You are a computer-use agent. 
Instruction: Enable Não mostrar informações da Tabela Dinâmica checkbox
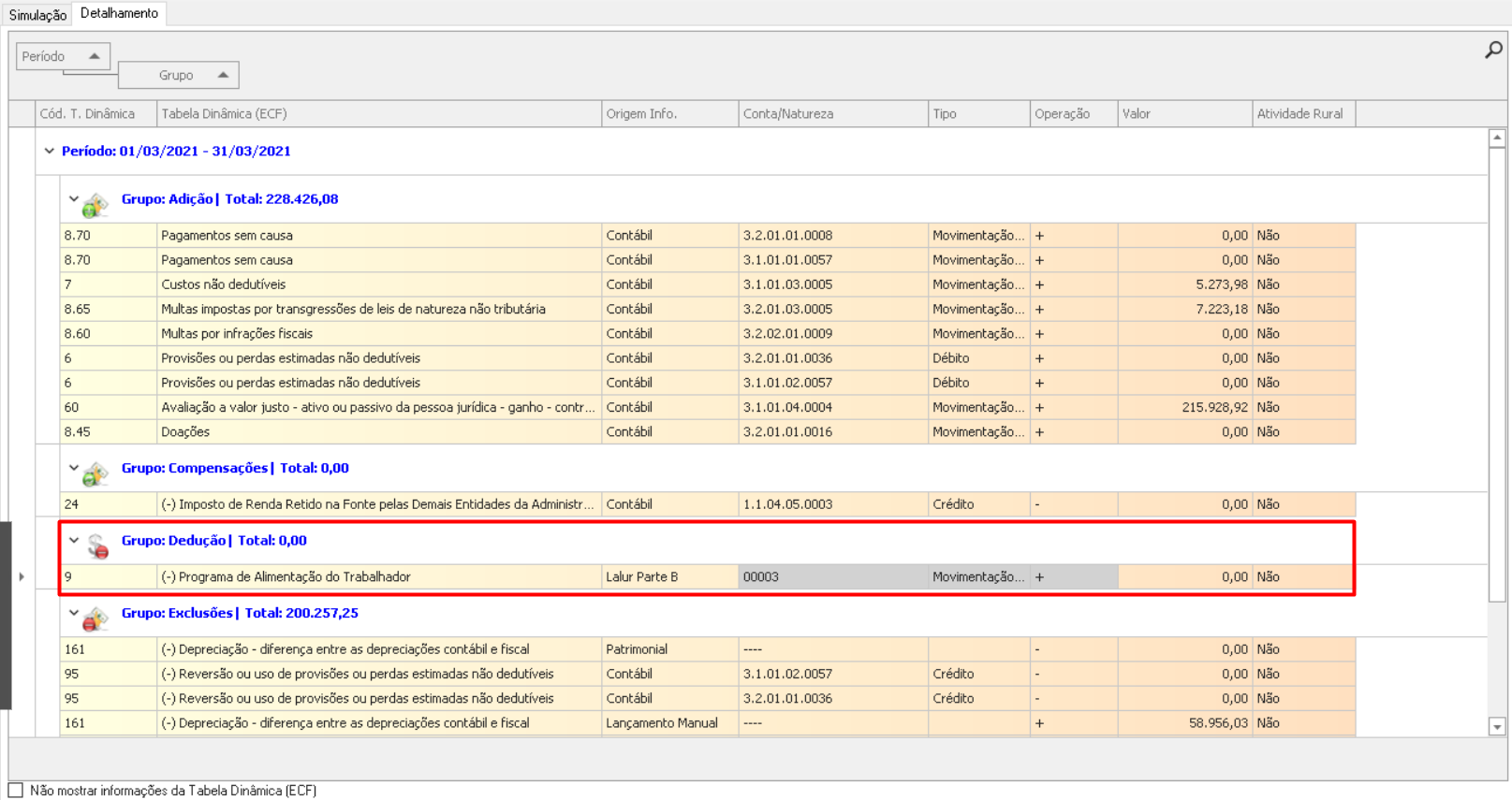click(16, 791)
